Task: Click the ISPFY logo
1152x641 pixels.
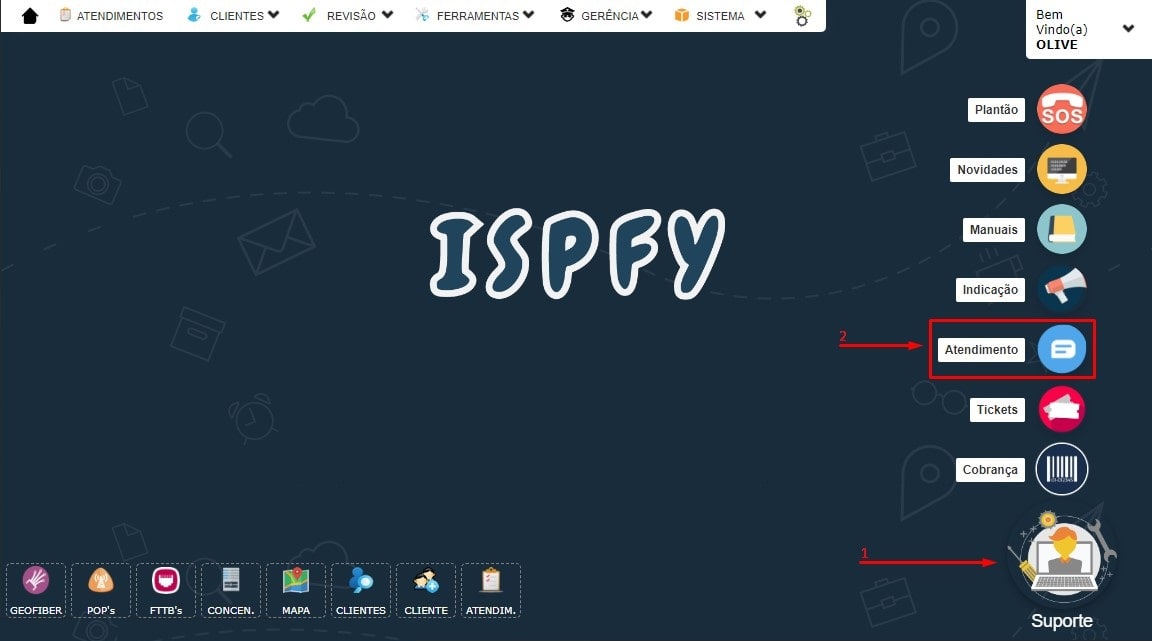Action: pyautogui.click(x=577, y=253)
